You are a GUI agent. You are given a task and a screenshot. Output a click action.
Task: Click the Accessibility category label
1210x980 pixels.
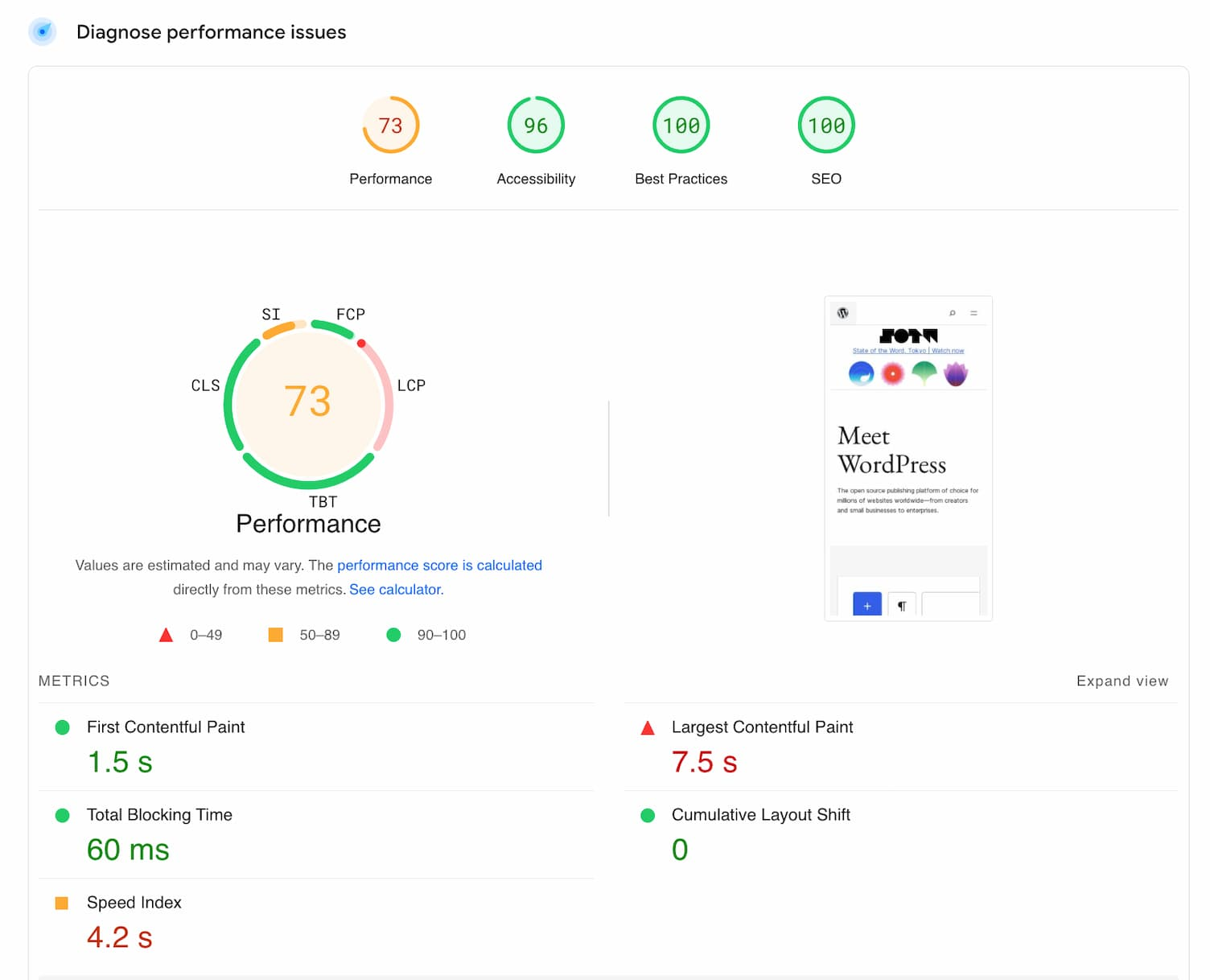(x=536, y=179)
